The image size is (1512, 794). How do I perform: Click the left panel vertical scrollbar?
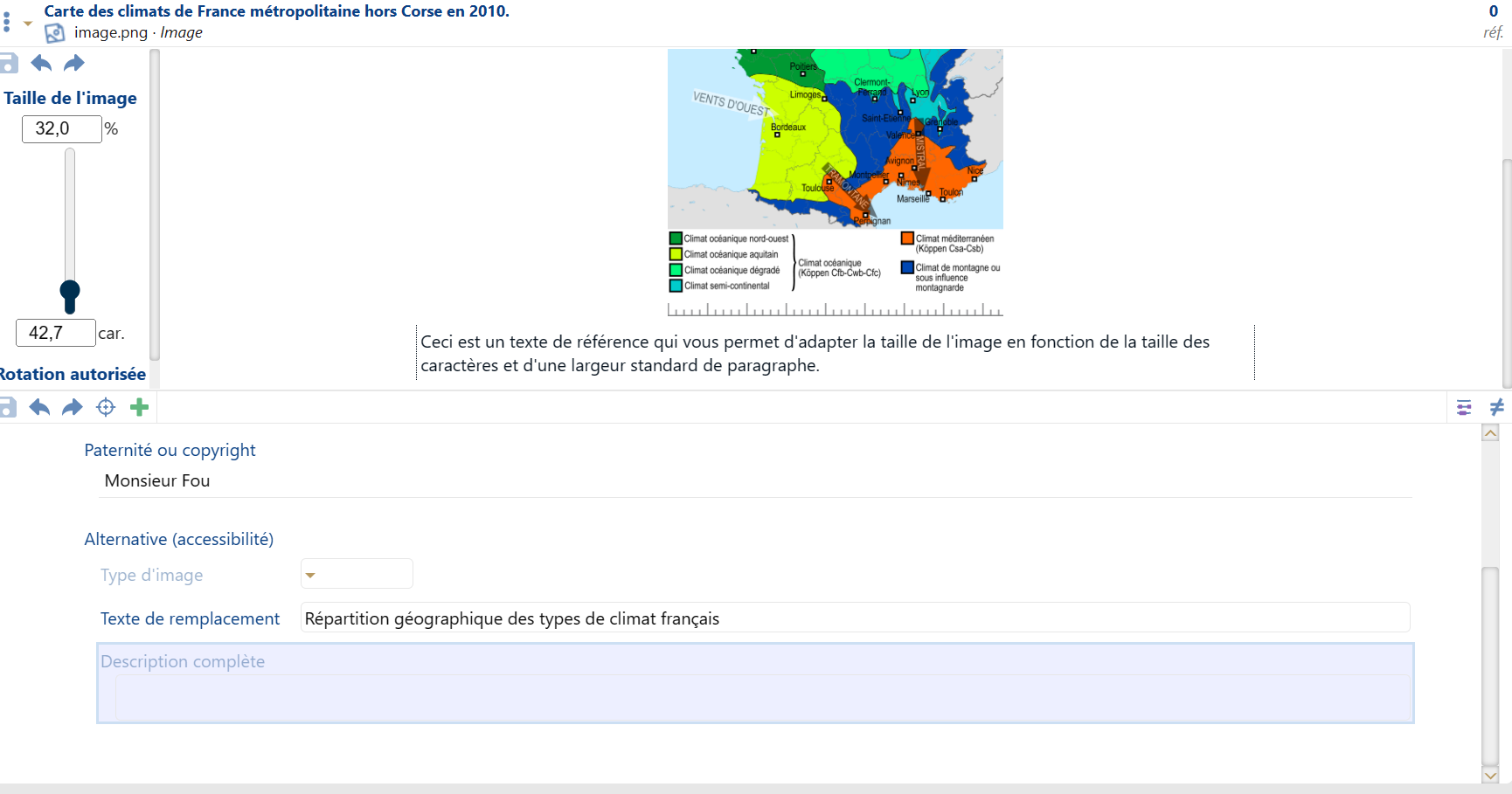(x=155, y=205)
